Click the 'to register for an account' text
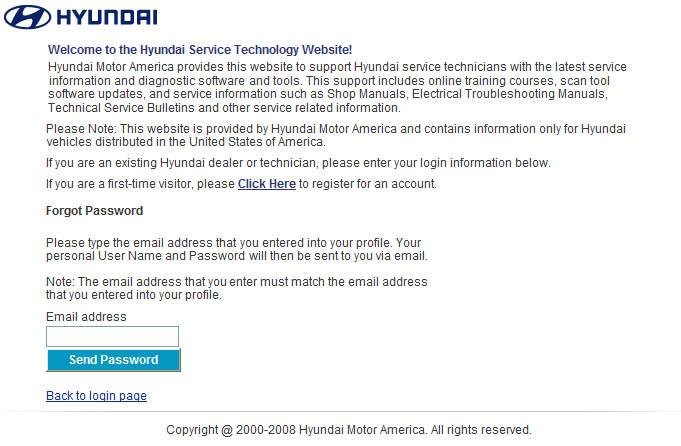 pos(368,184)
